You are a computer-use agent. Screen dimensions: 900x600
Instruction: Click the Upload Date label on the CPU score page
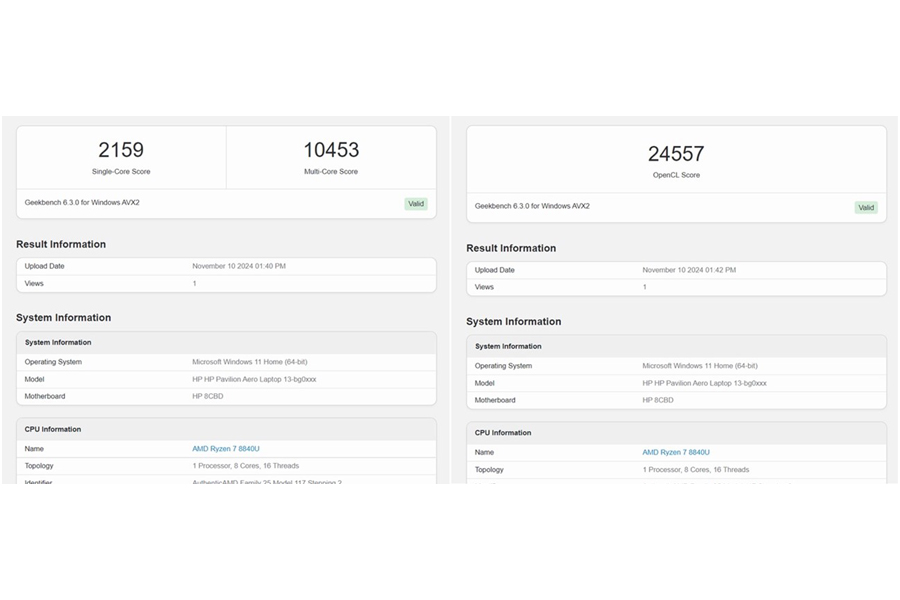coord(44,266)
